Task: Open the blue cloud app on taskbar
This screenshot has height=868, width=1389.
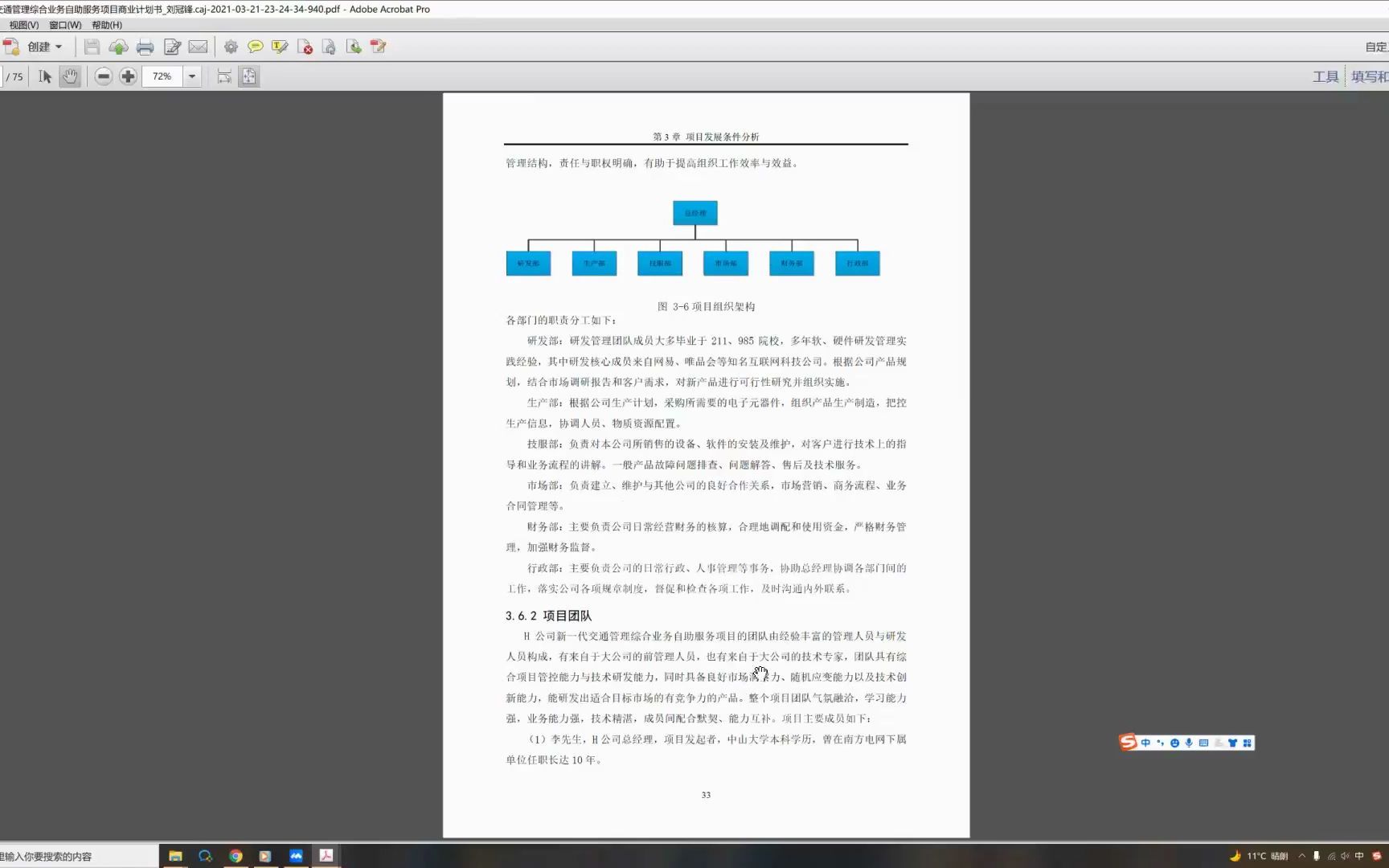Action: 296,856
